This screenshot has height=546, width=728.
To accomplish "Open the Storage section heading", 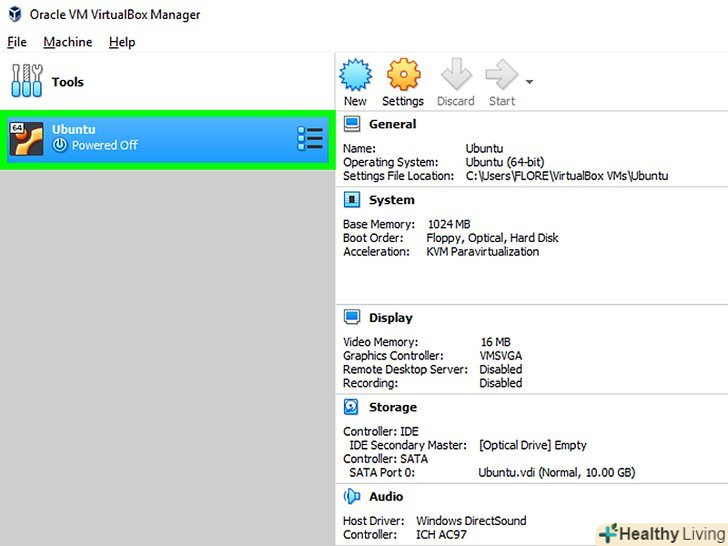I will coord(393,407).
